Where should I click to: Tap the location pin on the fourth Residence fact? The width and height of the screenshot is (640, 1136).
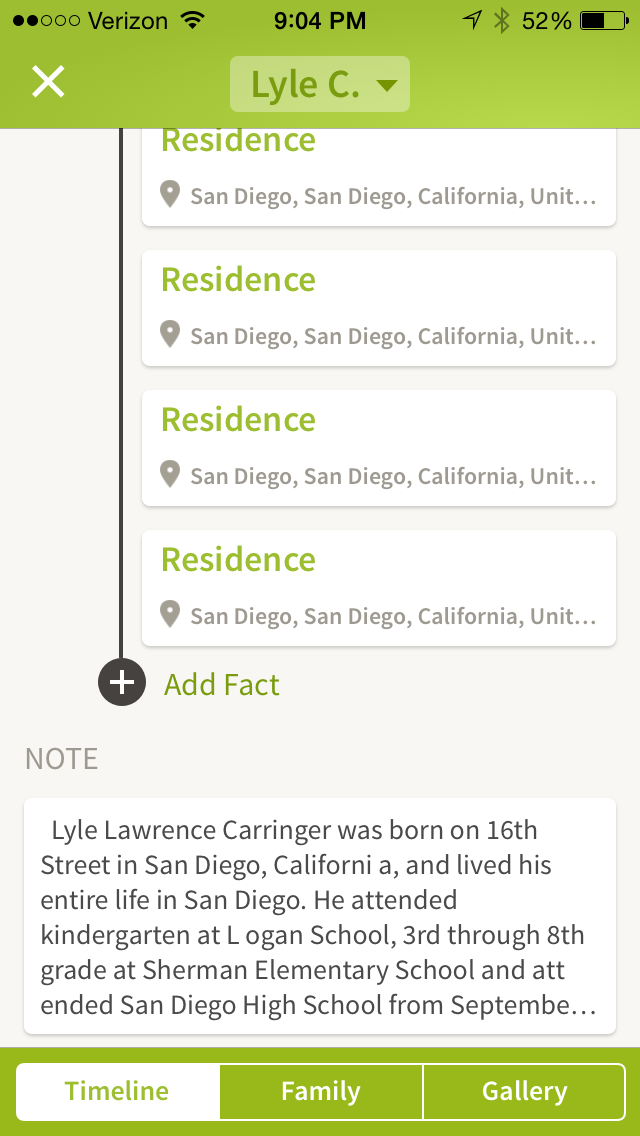[x=170, y=615]
